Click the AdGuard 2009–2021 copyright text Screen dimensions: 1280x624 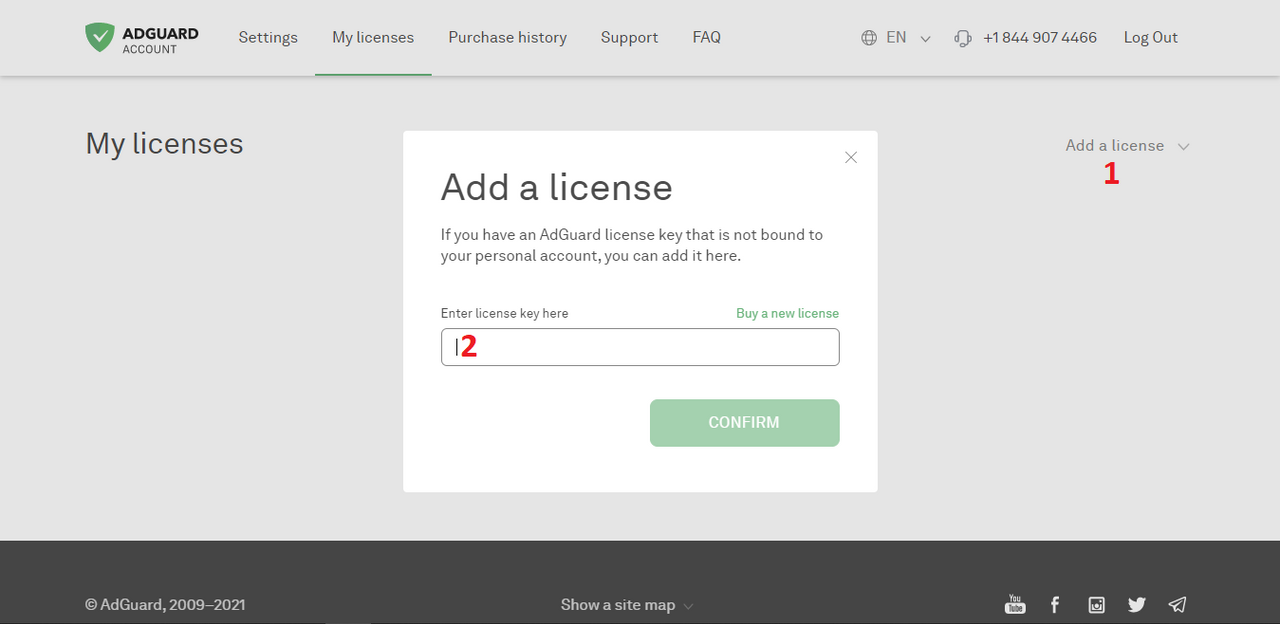165,605
